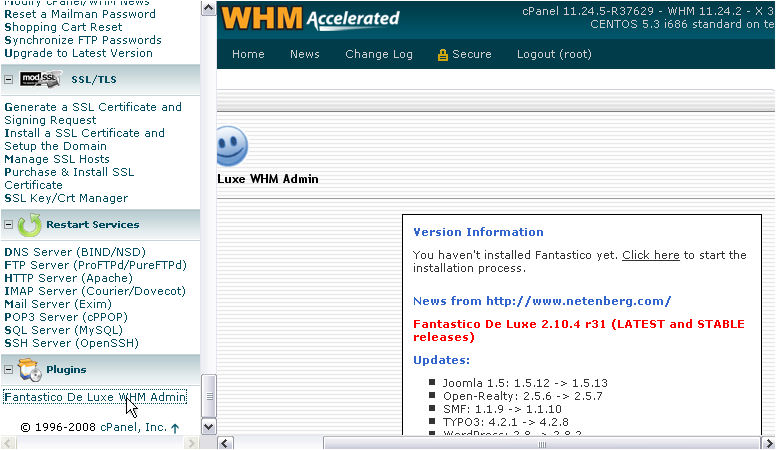Click the Plugins section icon
The image size is (776, 450).
pos(29,370)
